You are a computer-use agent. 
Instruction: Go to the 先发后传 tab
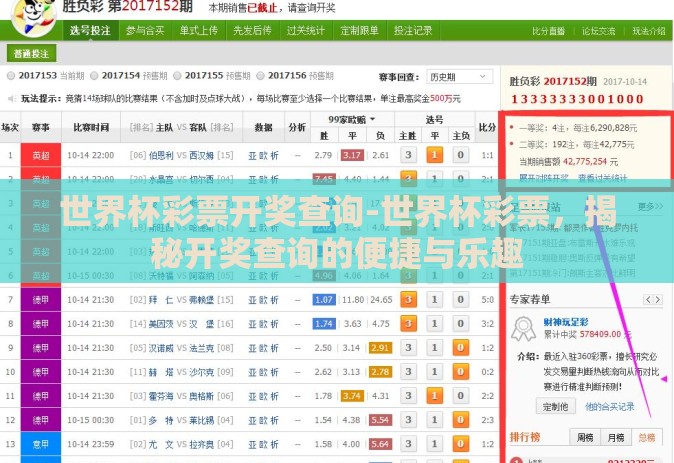[252, 31]
